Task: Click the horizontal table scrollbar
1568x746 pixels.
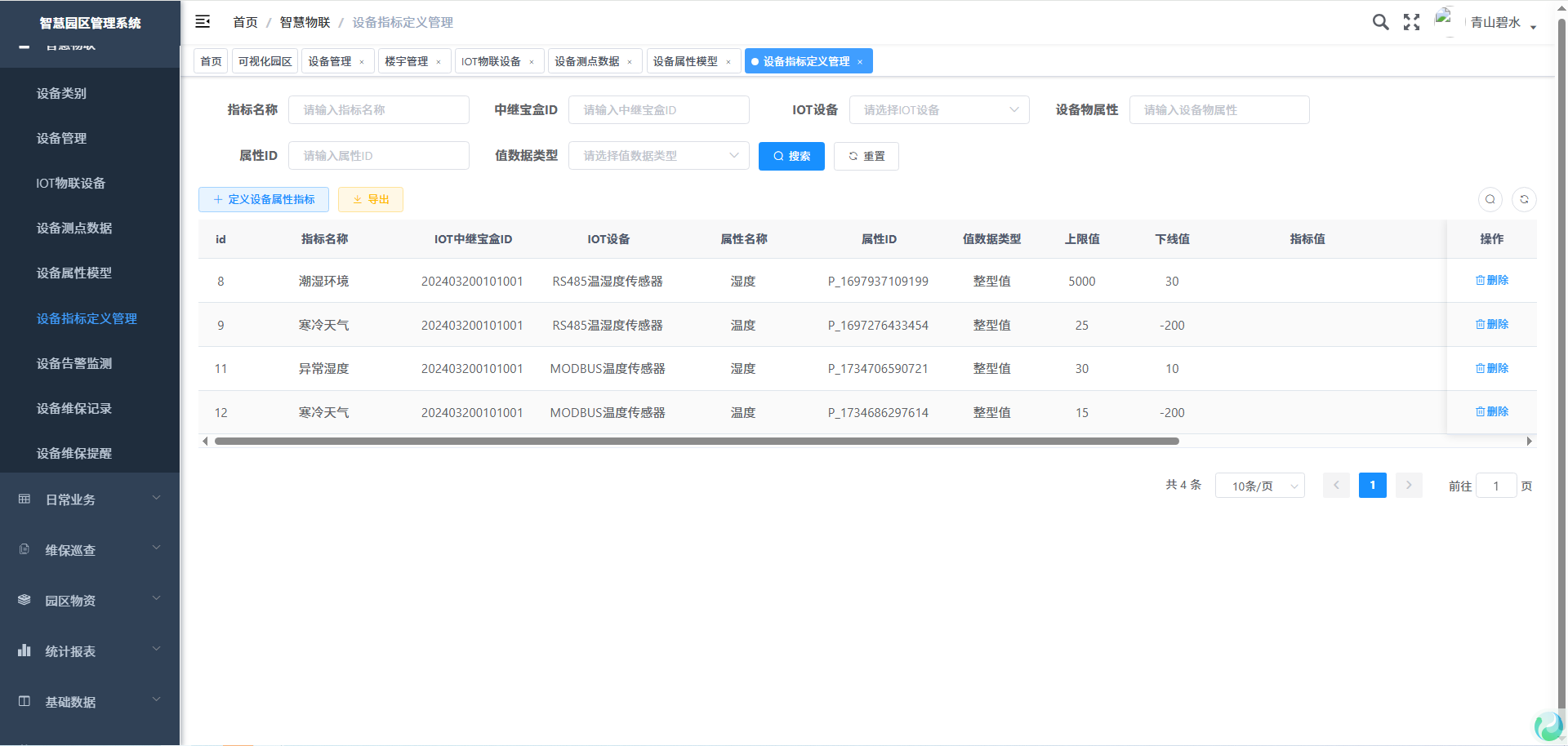Action: (x=696, y=441)
